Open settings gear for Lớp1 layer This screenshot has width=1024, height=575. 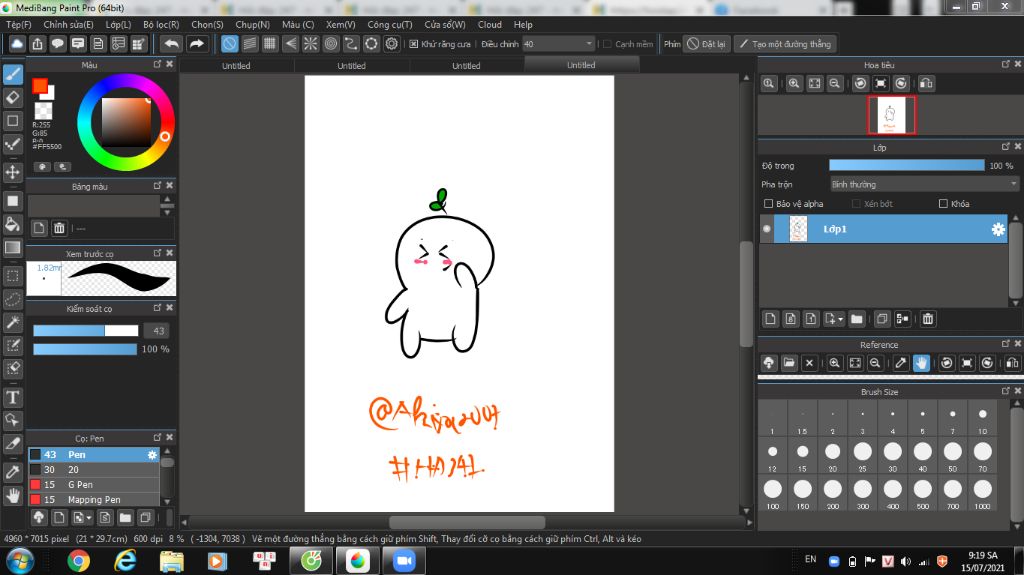point(997,229)
